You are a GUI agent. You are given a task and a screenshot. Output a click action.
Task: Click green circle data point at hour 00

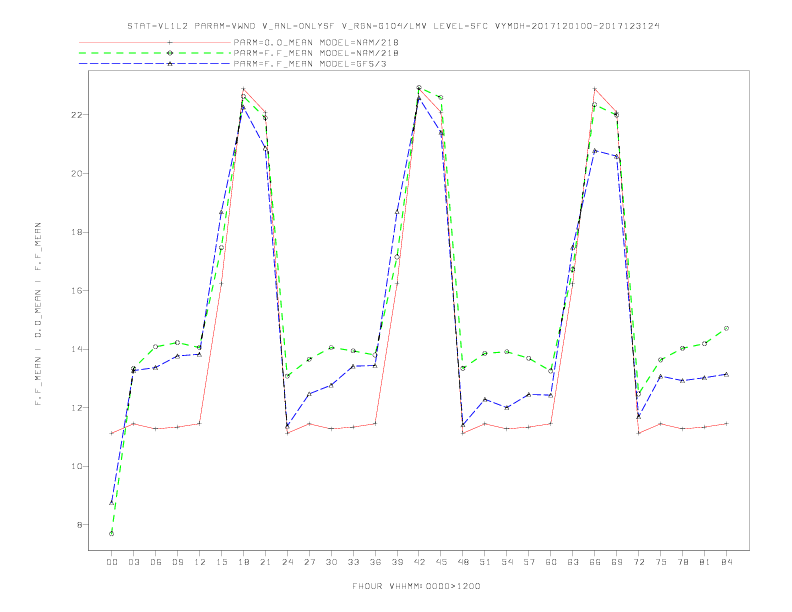(112, 534)
